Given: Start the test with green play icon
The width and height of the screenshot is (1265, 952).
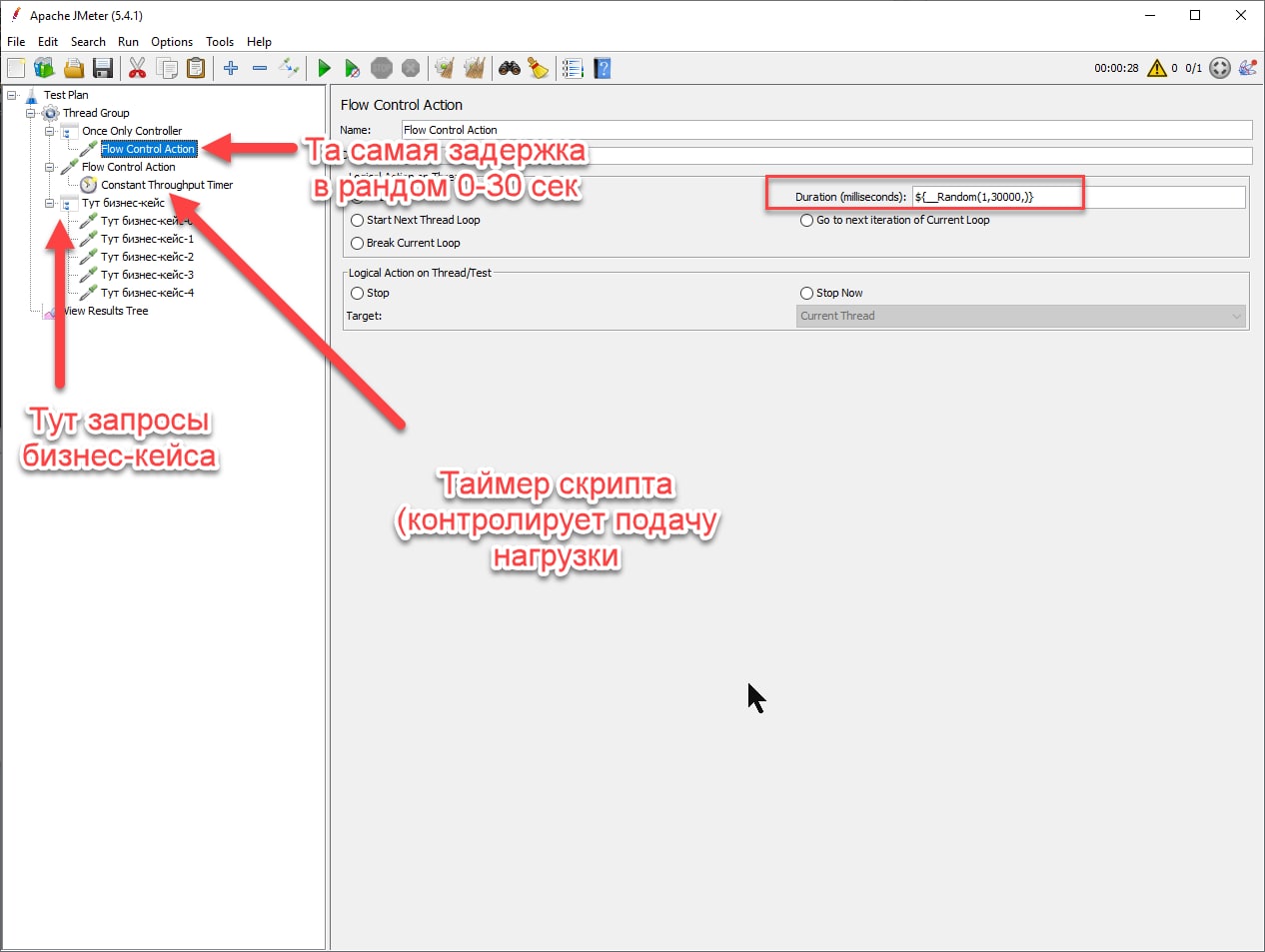Looking at the screenshot, I should point(324,68).
